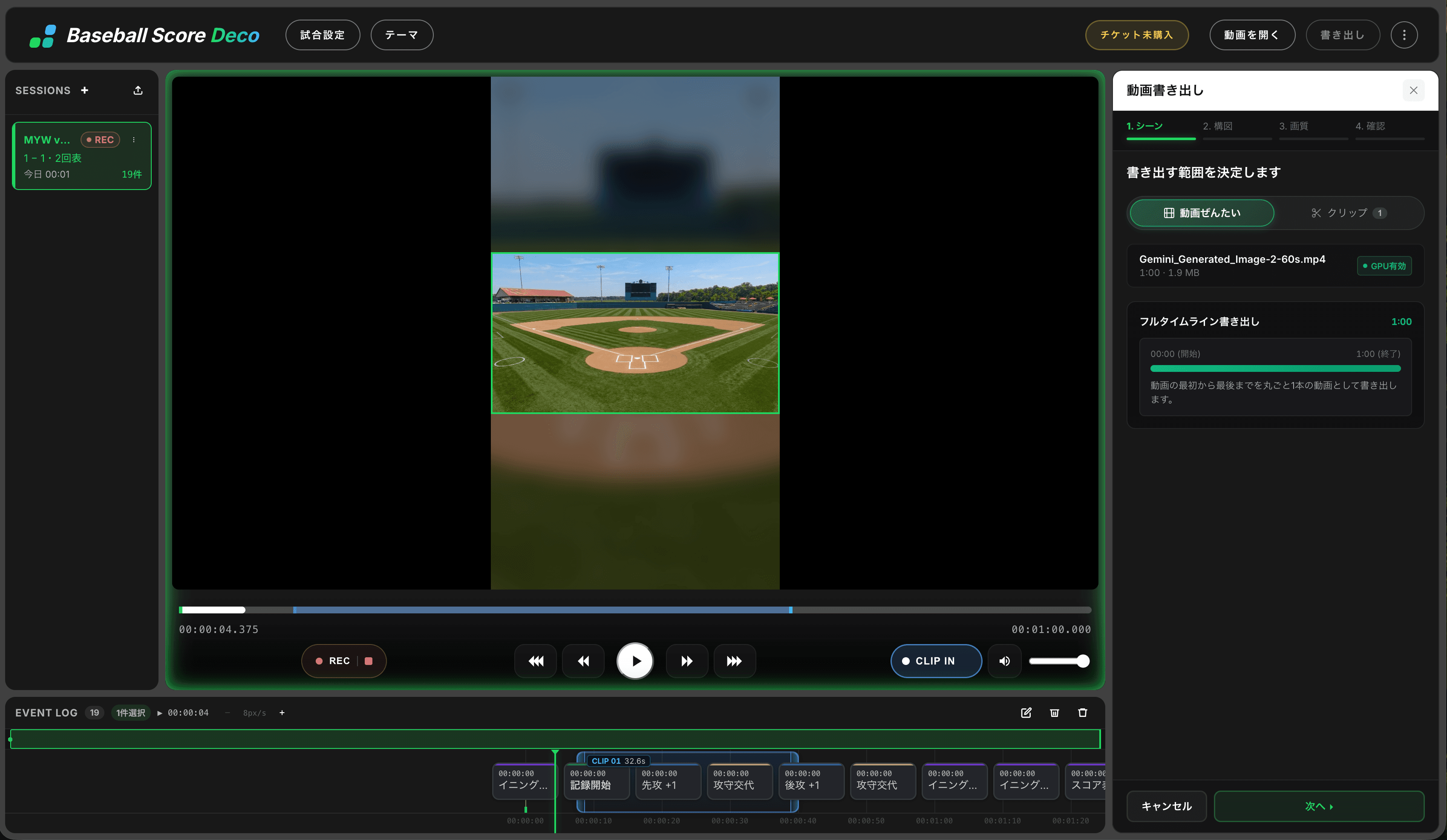Delete selected event with striped trash icon
Viewport: 1447px width, 840px height.
pyautogui.click(x=1054, y=713)
